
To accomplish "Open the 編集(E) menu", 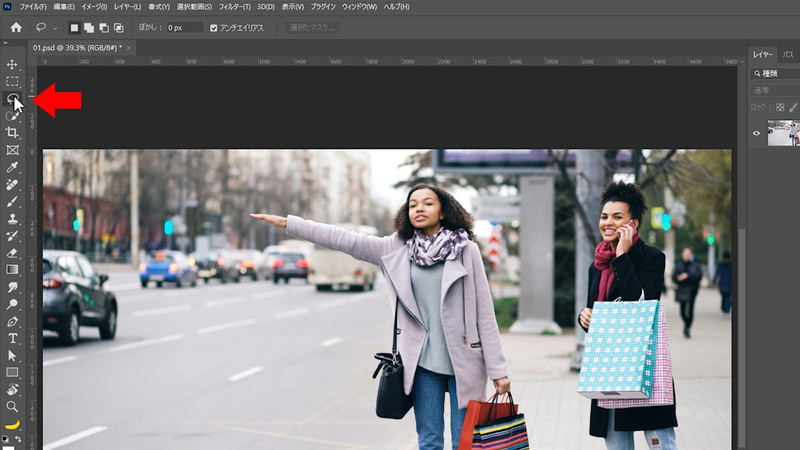I will (x=64, y=7).
